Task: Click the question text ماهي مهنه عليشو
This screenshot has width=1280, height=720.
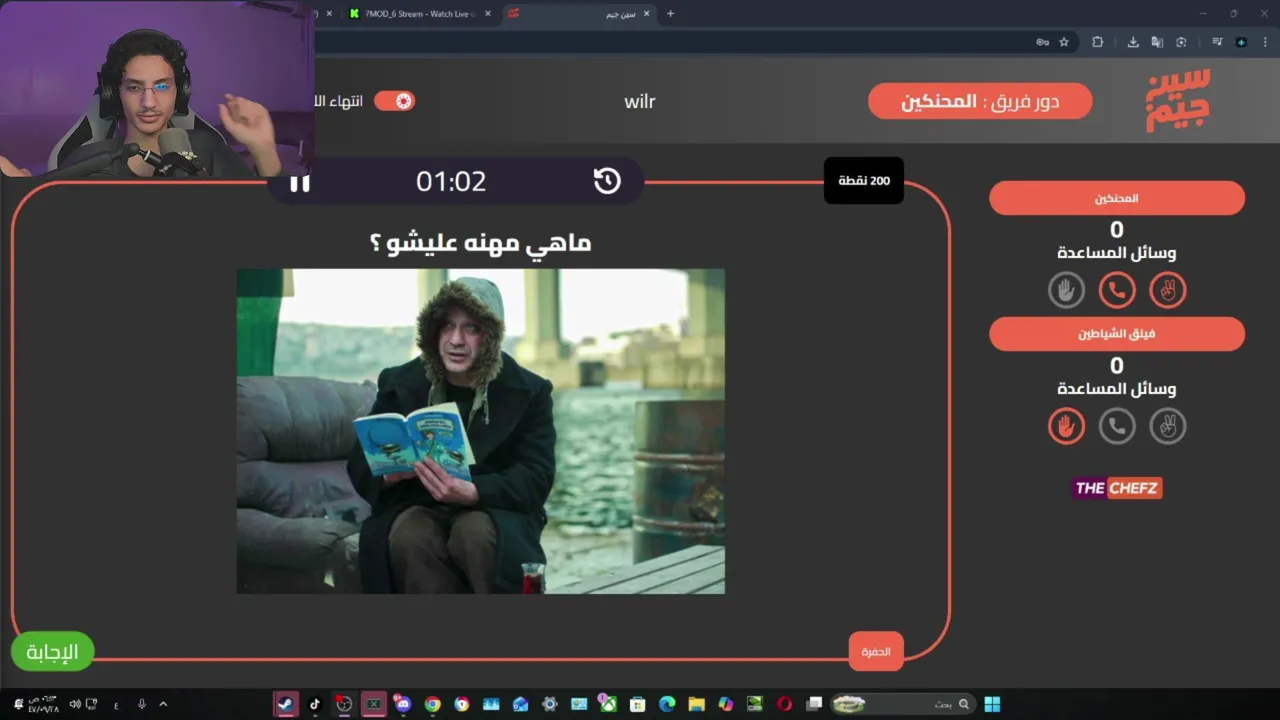Action: pos(481,243)
